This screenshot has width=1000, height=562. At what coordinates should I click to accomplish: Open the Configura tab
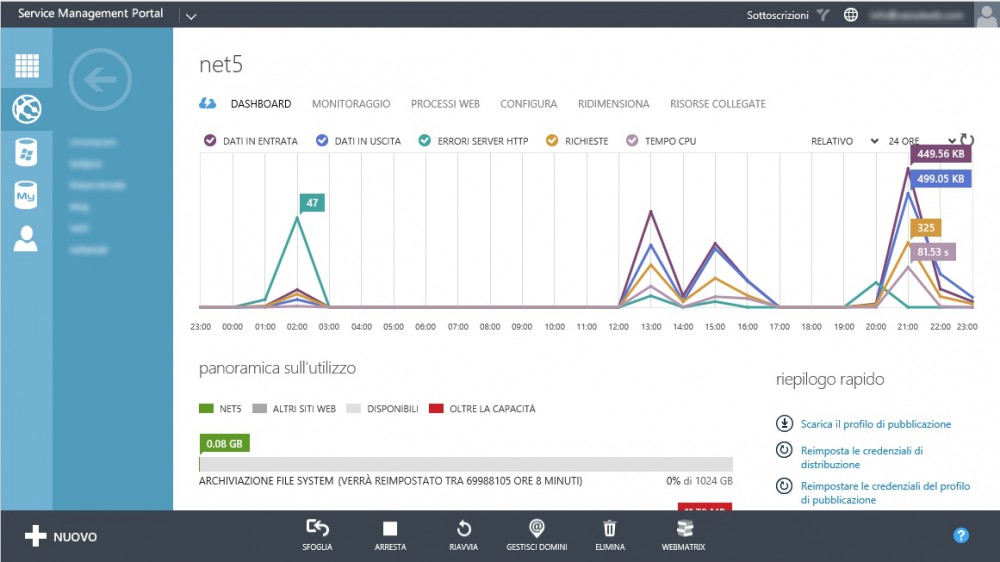click(528, 104)
